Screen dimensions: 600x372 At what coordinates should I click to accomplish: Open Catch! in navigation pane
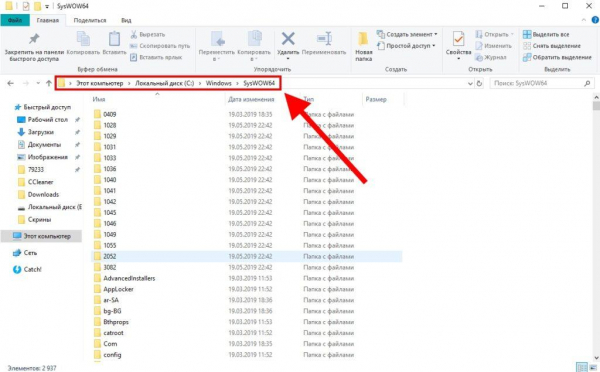tap(27, 269)
